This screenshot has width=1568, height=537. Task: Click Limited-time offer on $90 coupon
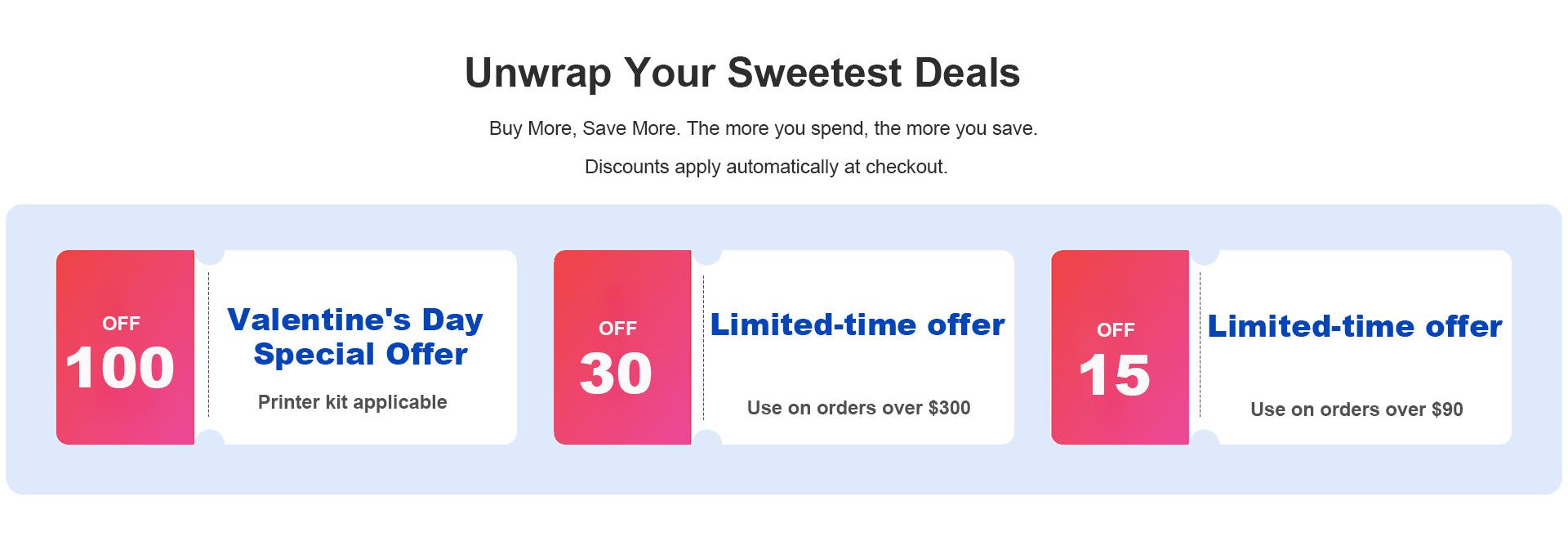[x=1355, y=326]
